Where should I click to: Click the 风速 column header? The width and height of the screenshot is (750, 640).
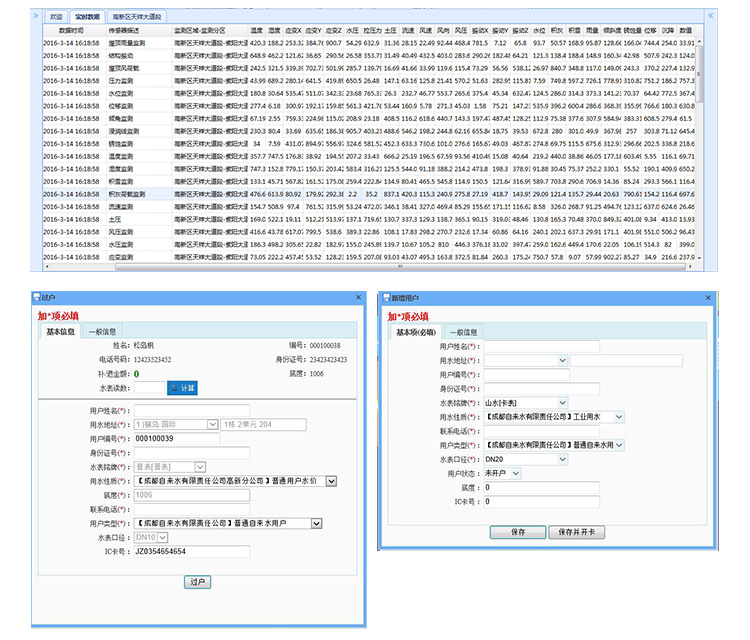pyautogui.click(x=425, y=30)
